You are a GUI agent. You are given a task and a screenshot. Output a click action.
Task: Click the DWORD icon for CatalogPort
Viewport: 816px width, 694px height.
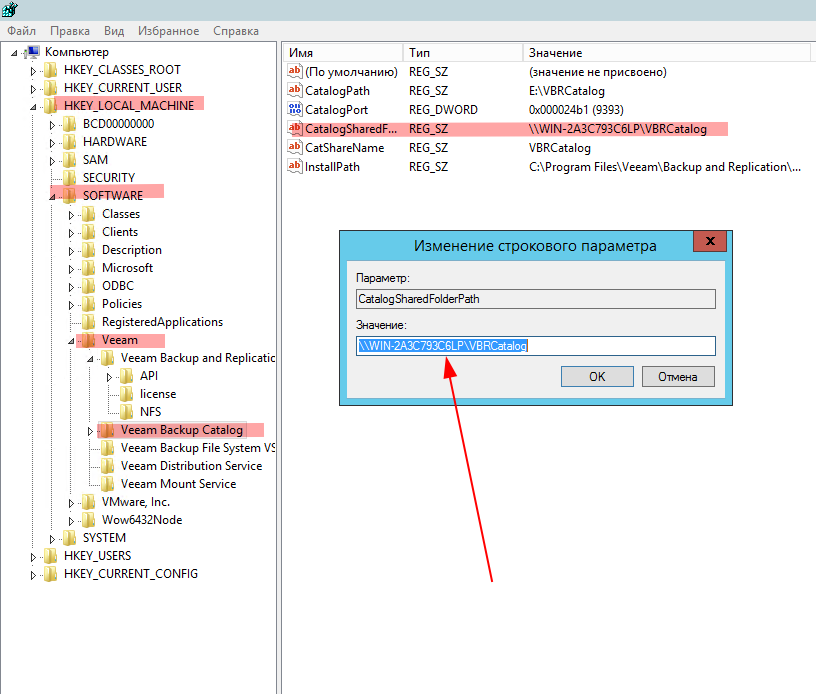(x=295, y=109)
